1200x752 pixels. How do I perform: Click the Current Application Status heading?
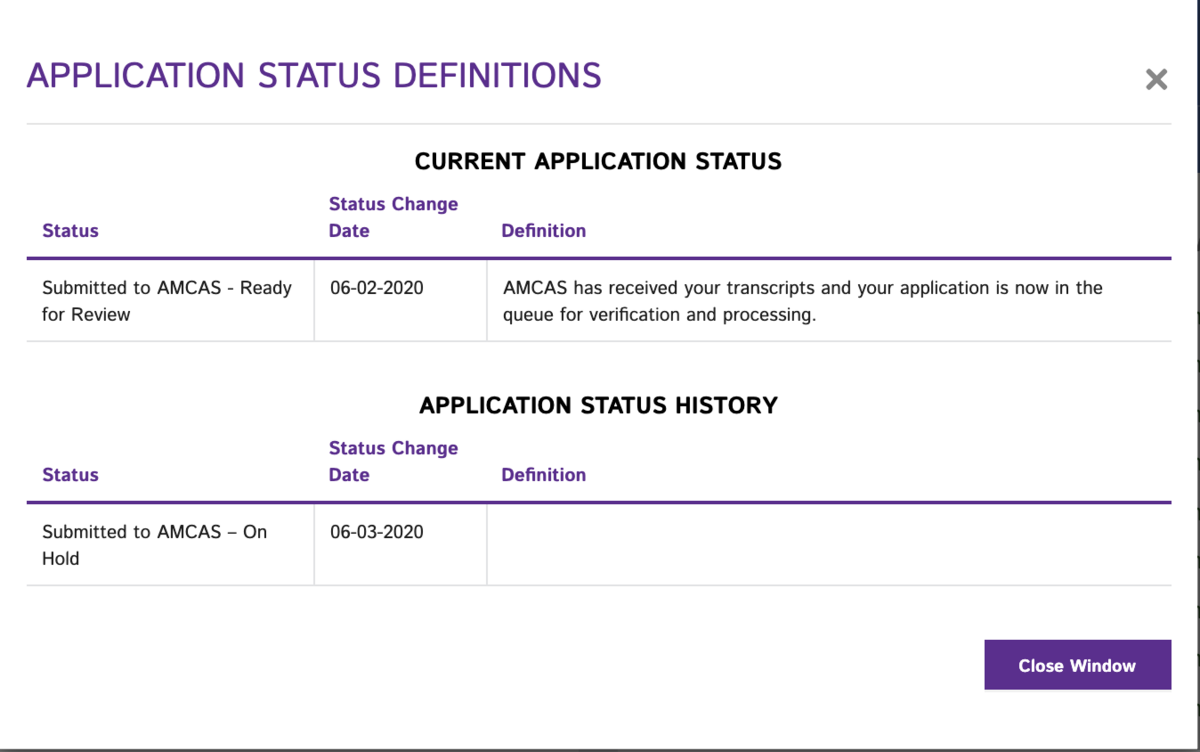[x=598, y=161]
